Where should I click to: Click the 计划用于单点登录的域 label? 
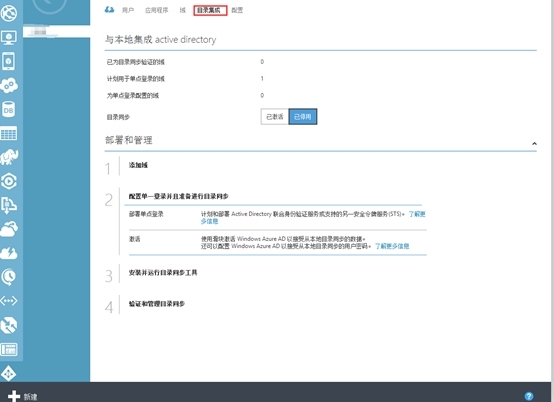point(136,78)
